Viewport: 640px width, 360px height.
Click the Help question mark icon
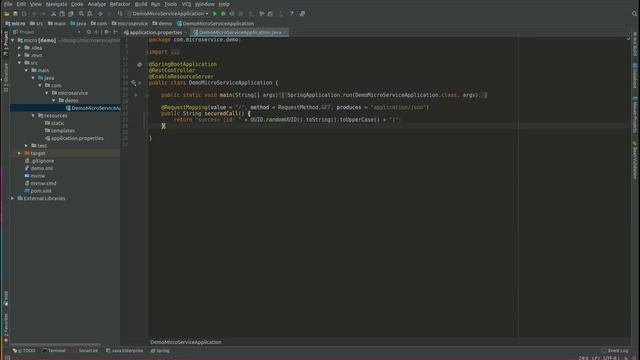coord(291,14)
